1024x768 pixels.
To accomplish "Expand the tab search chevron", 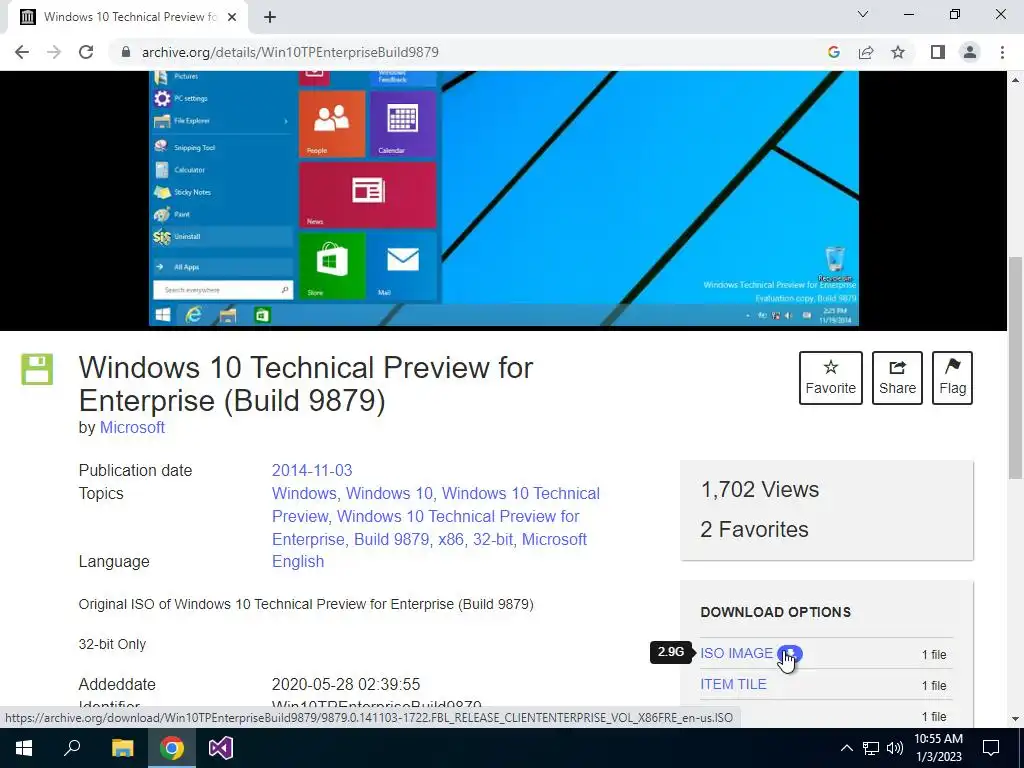I will (x=863, y=14).
